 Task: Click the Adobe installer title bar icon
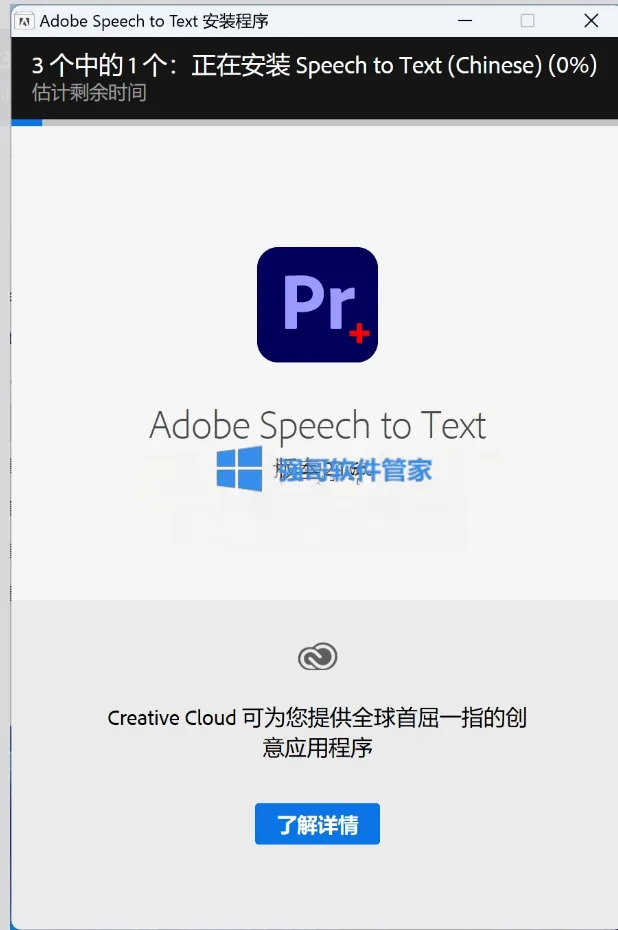click(24, 22)
